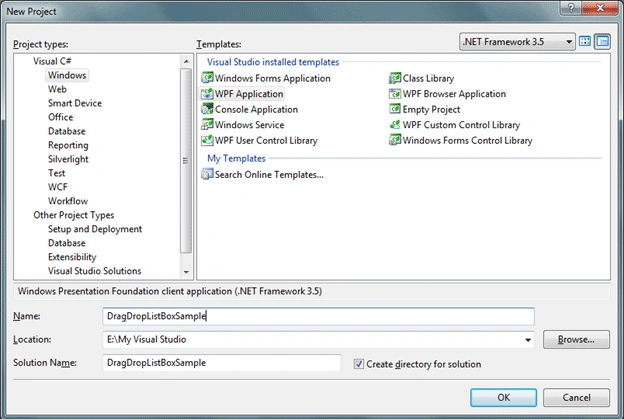624x419 pixels.
Task: Select the WPF User Control Library icon
Action: [x=207, y=140]
